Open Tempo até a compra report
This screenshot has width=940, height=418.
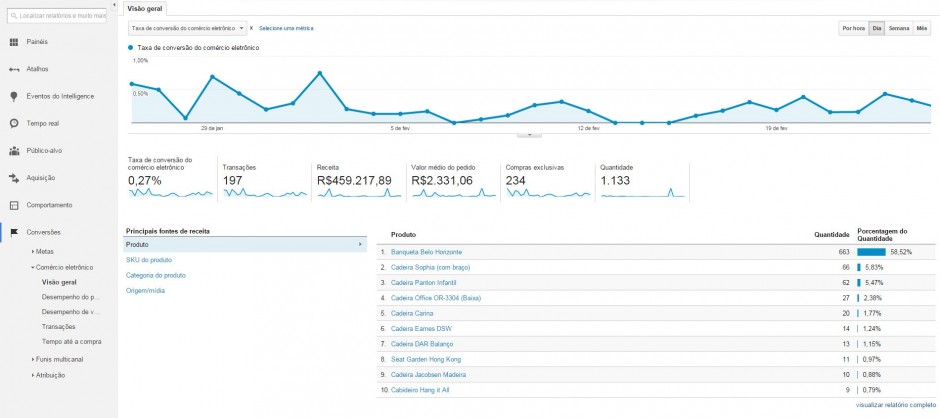tap(71, 342)
